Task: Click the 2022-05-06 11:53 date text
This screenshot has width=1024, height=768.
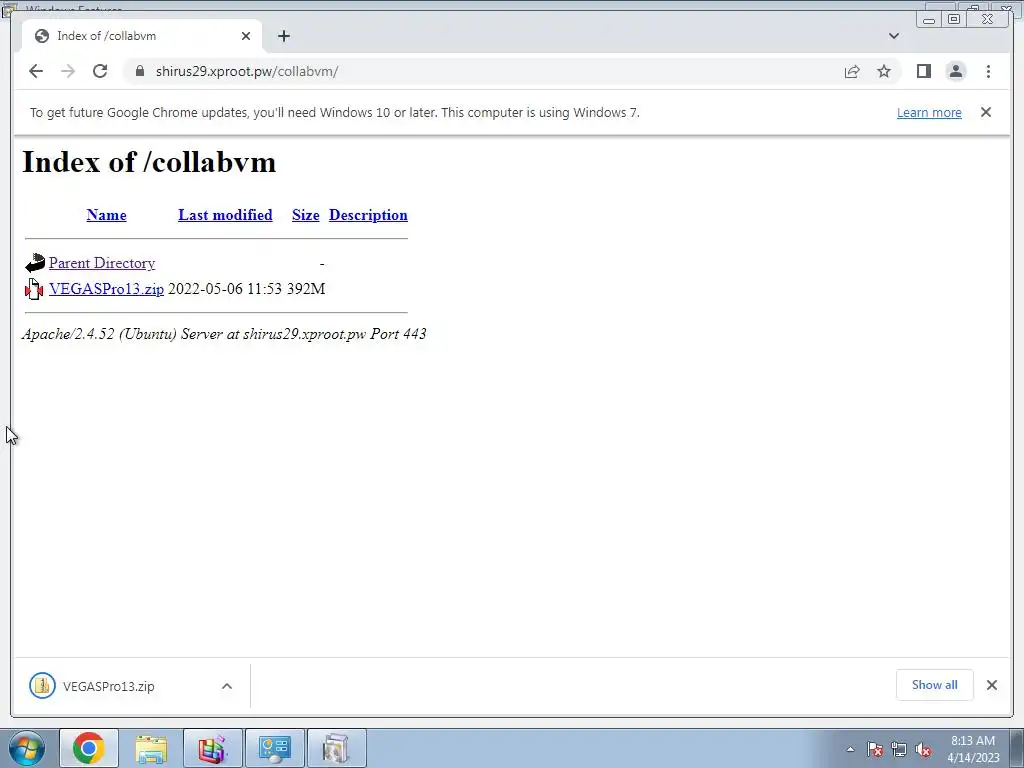Action: coord(225,289)
